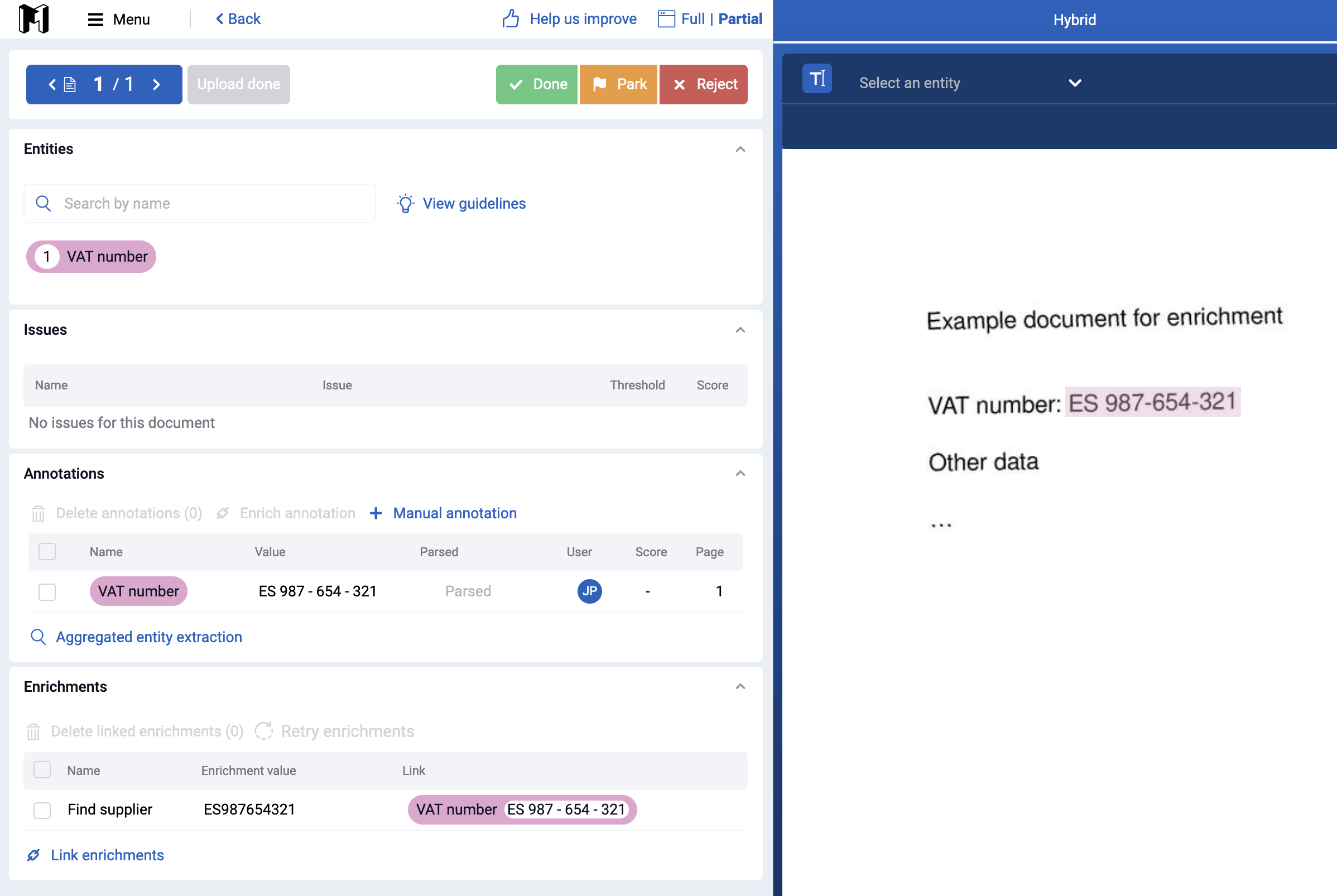
Task: Open Aggregated entity extraction
Action: click(x=136, y=637)
